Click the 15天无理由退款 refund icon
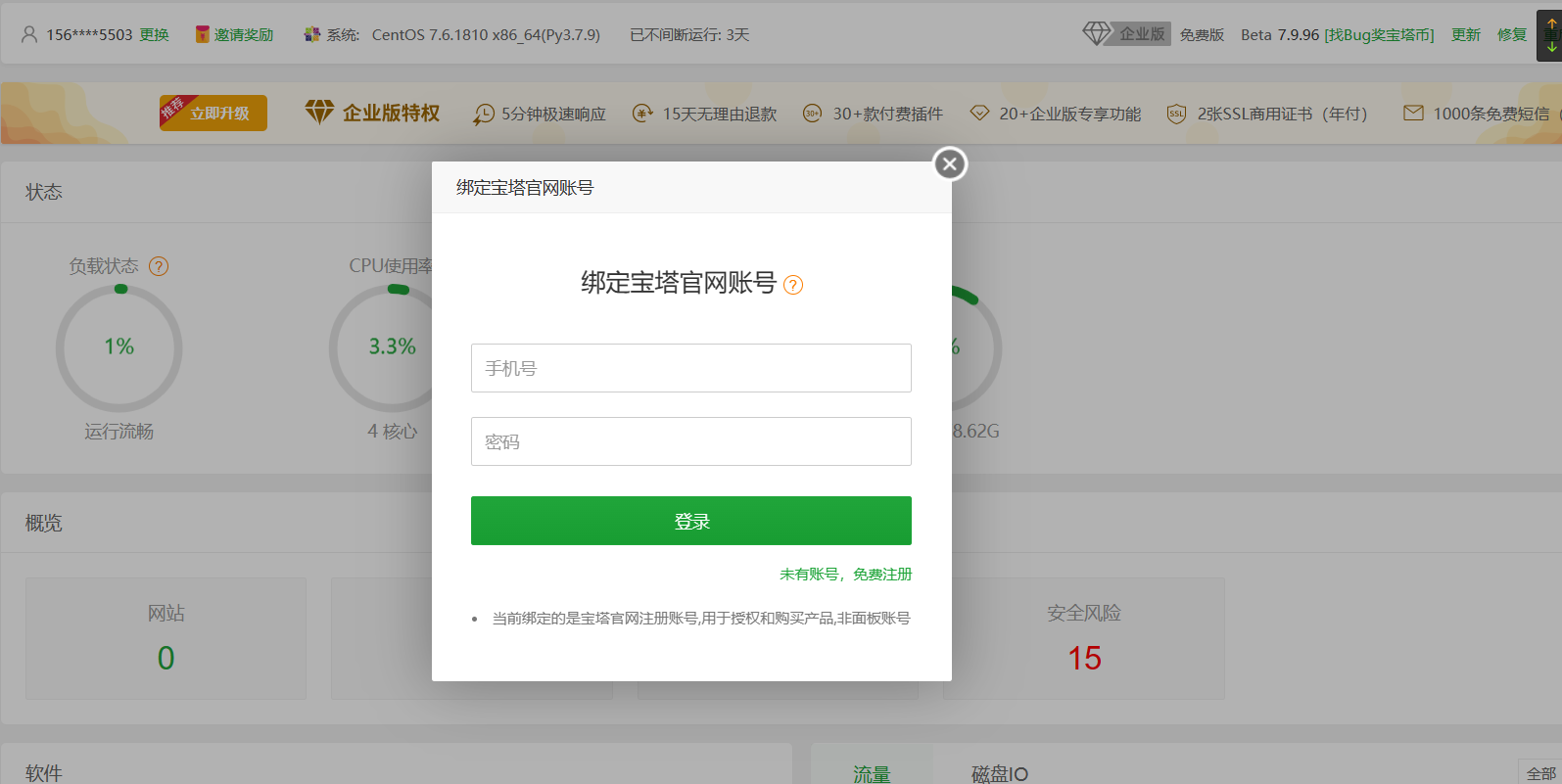 642,114
